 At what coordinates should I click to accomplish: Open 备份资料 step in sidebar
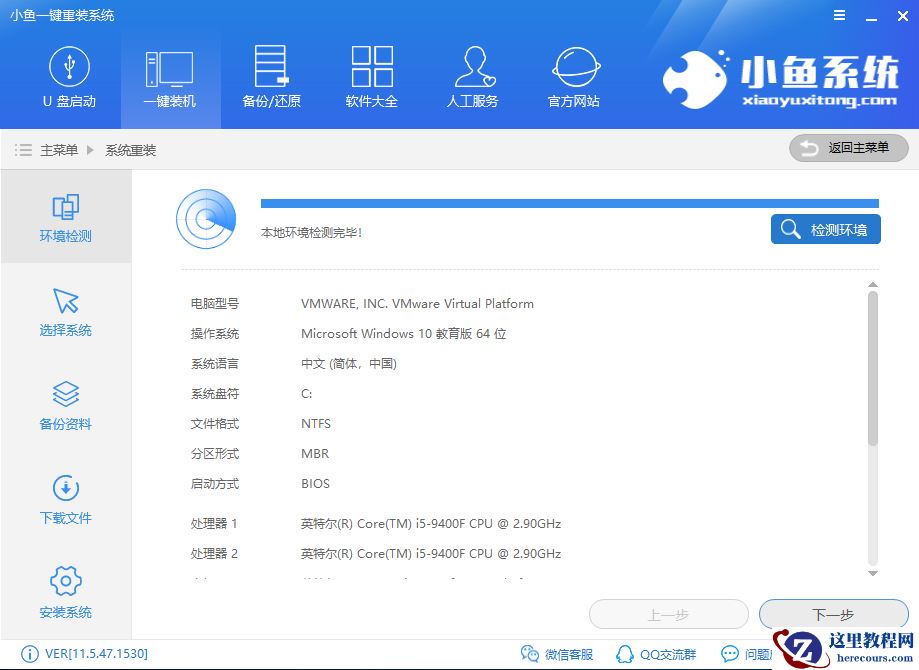65,405
